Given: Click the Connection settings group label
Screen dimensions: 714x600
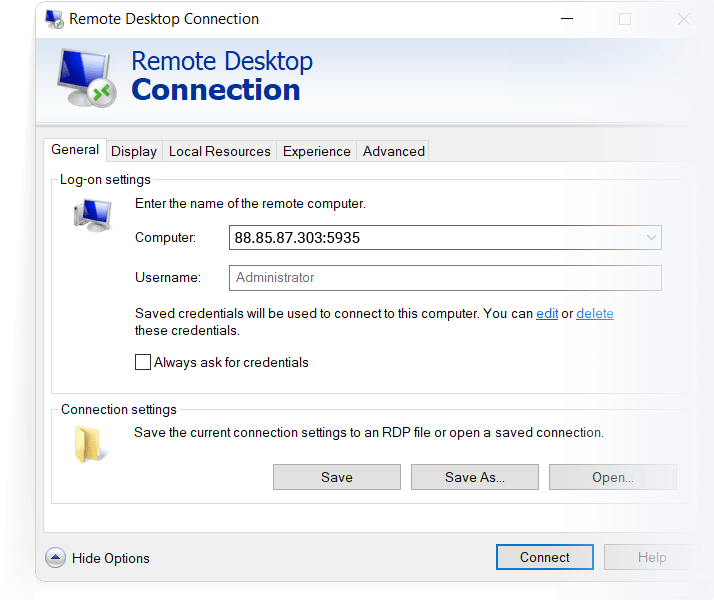Looking at the screenshot, I should click(x=119, y=410).
